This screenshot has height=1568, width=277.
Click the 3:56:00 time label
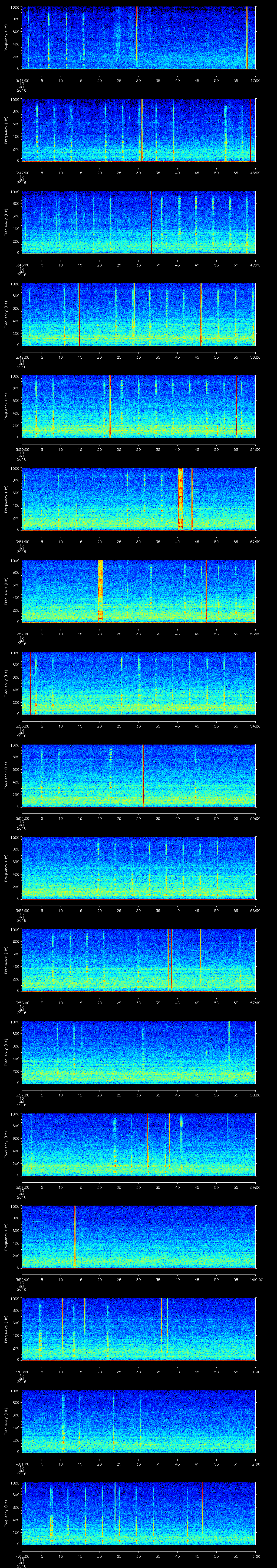point(22,1003)
